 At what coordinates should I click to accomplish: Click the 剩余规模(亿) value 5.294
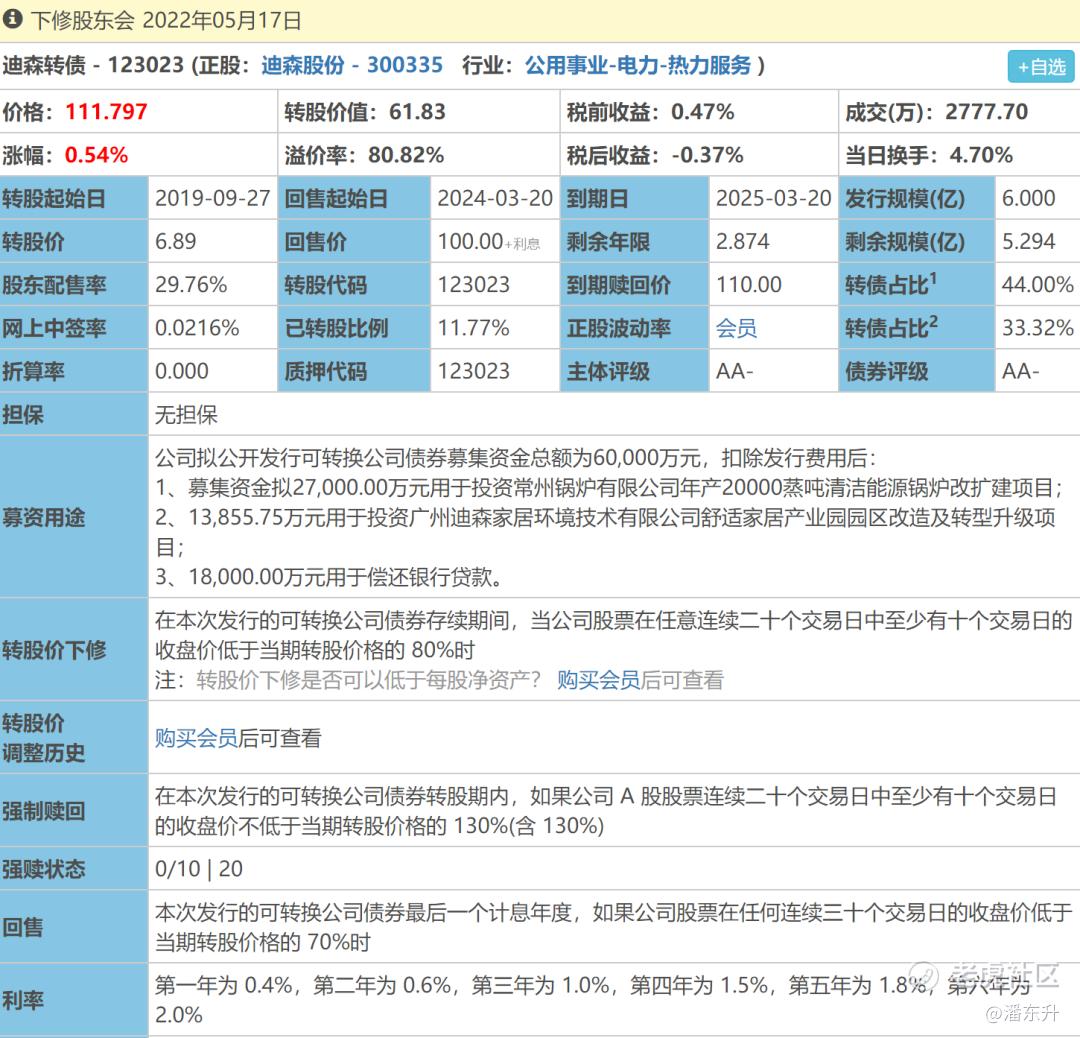[1028, 242]
